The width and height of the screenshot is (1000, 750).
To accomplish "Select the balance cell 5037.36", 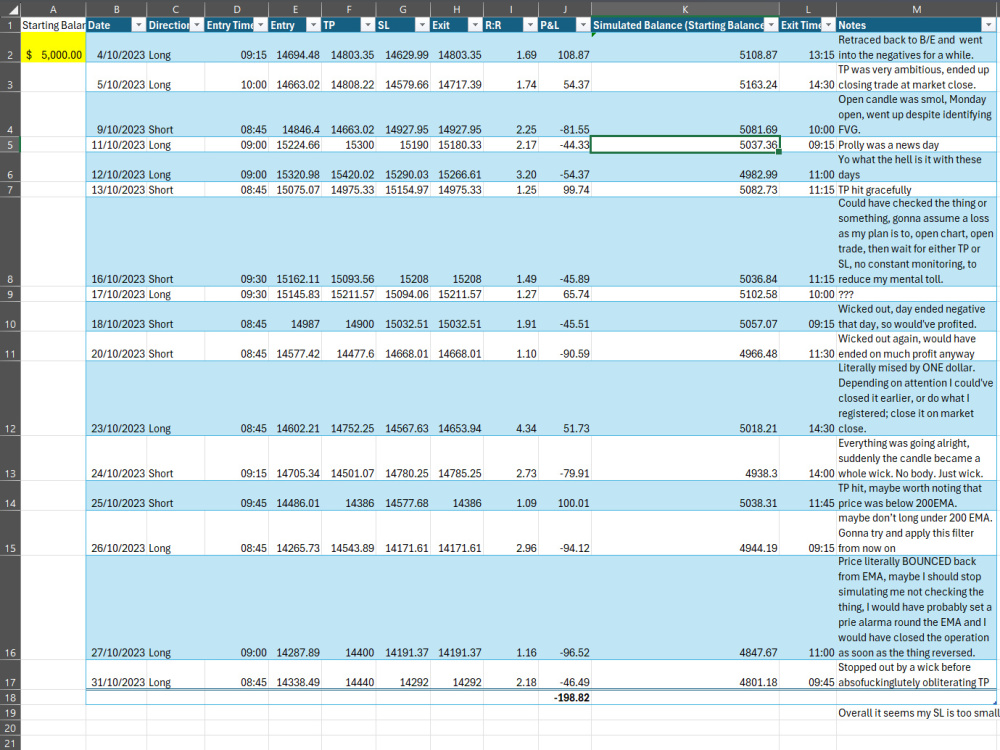I will (x=686, y=145).
